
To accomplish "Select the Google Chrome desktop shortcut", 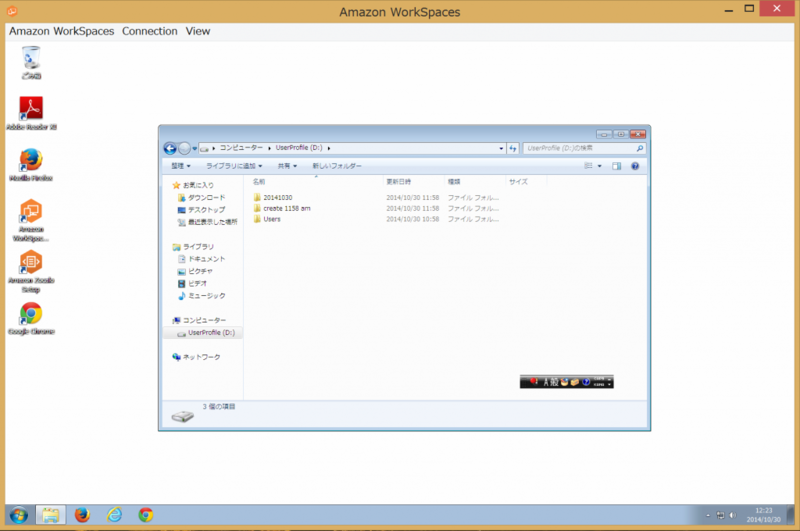I will click(31, 318).
